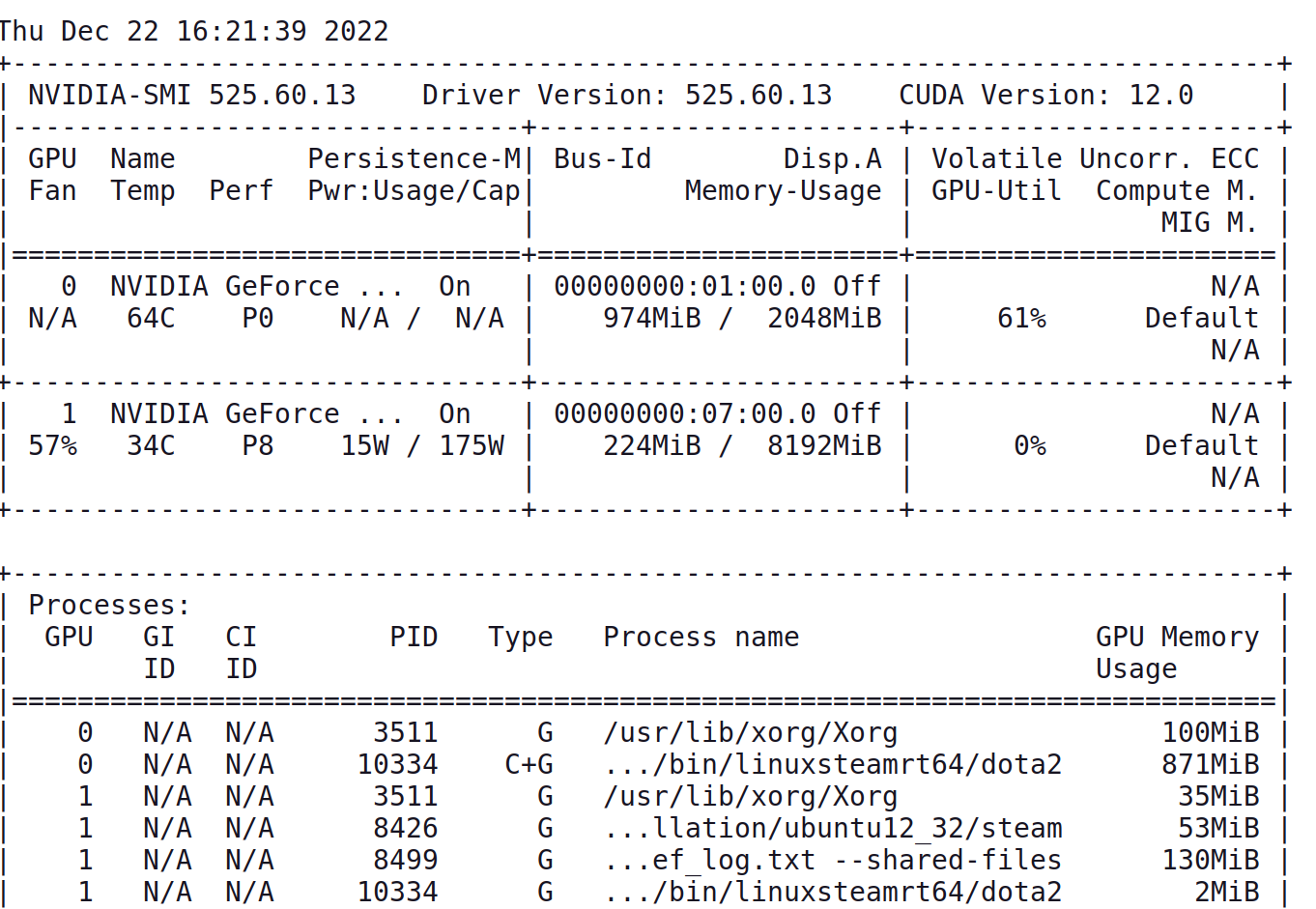The width and height of the screenshot is (1316, 909).
Task: Click the memory value '130MiB'
Action: [x=1210, y=860]
